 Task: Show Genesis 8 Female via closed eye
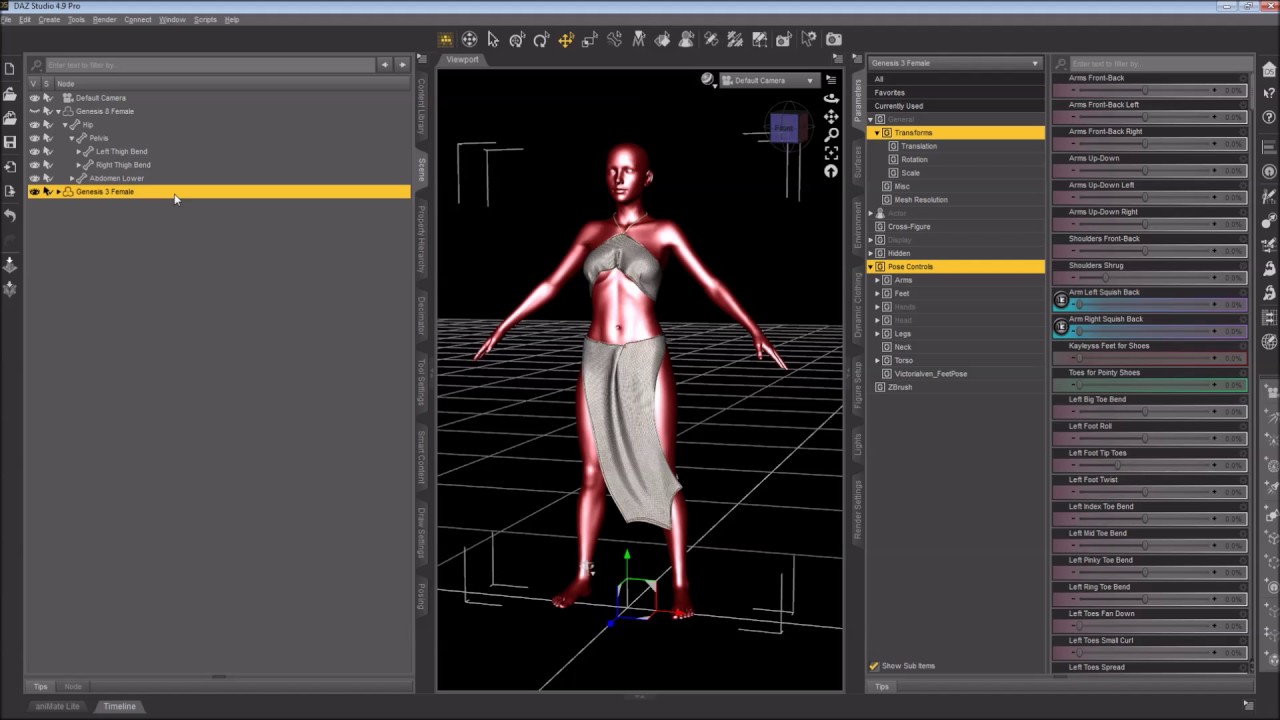coord(35,111)
